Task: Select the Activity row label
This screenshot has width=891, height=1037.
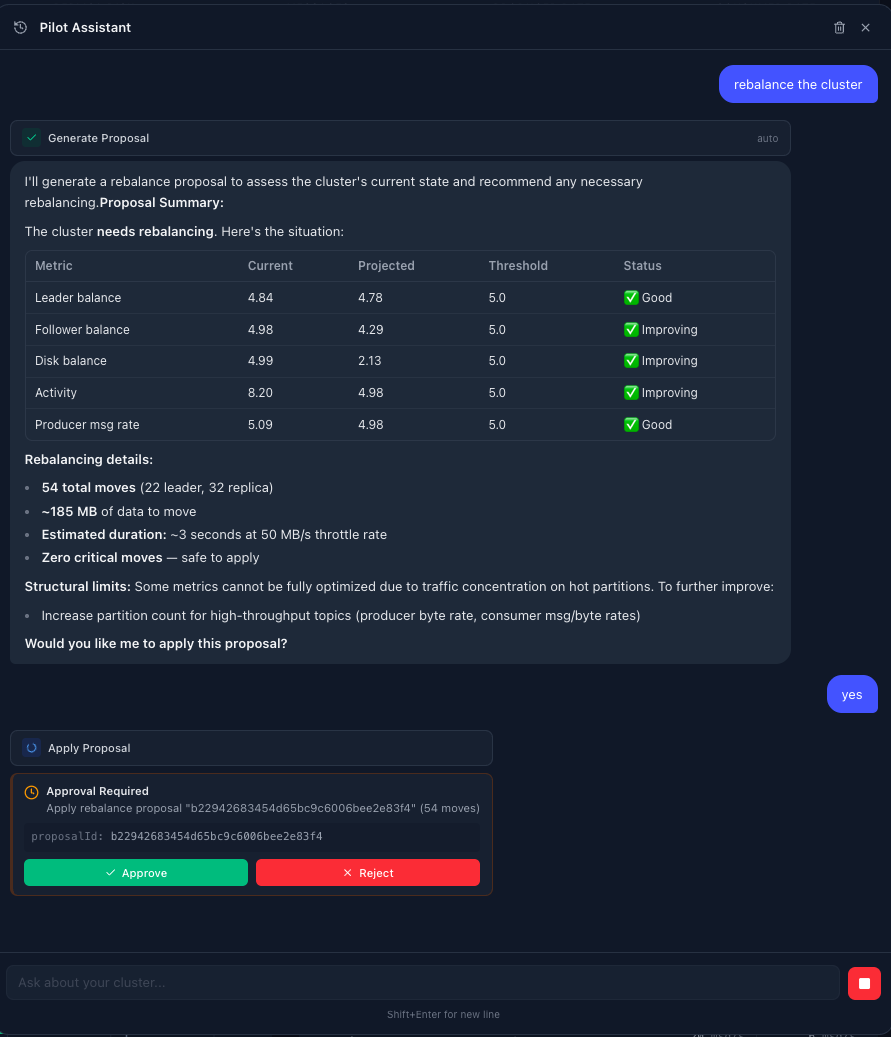Action: pyautogui.click(x=56, y=392)
